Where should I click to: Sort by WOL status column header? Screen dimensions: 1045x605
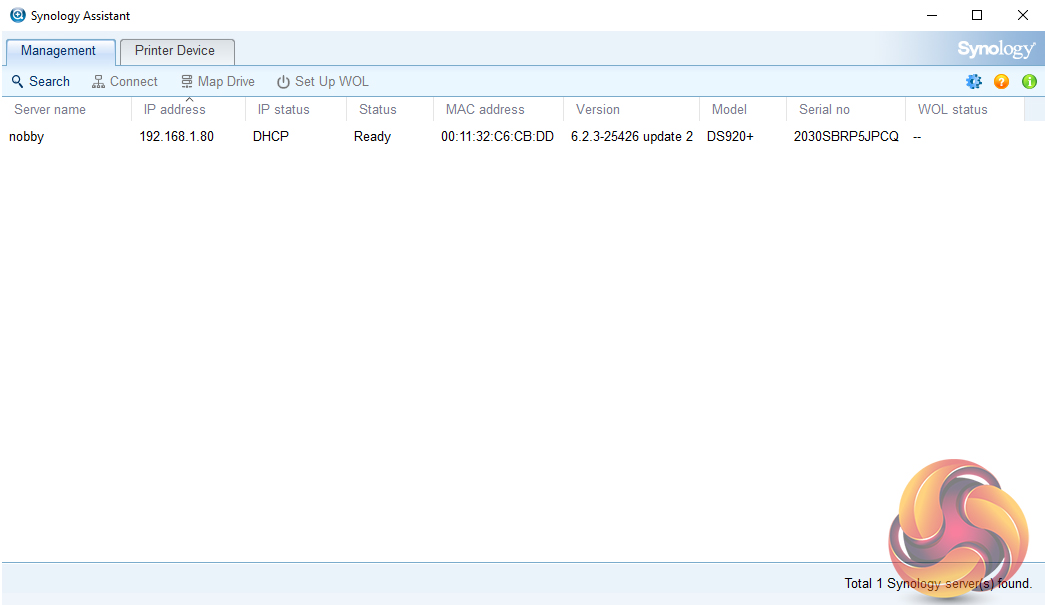964,109
